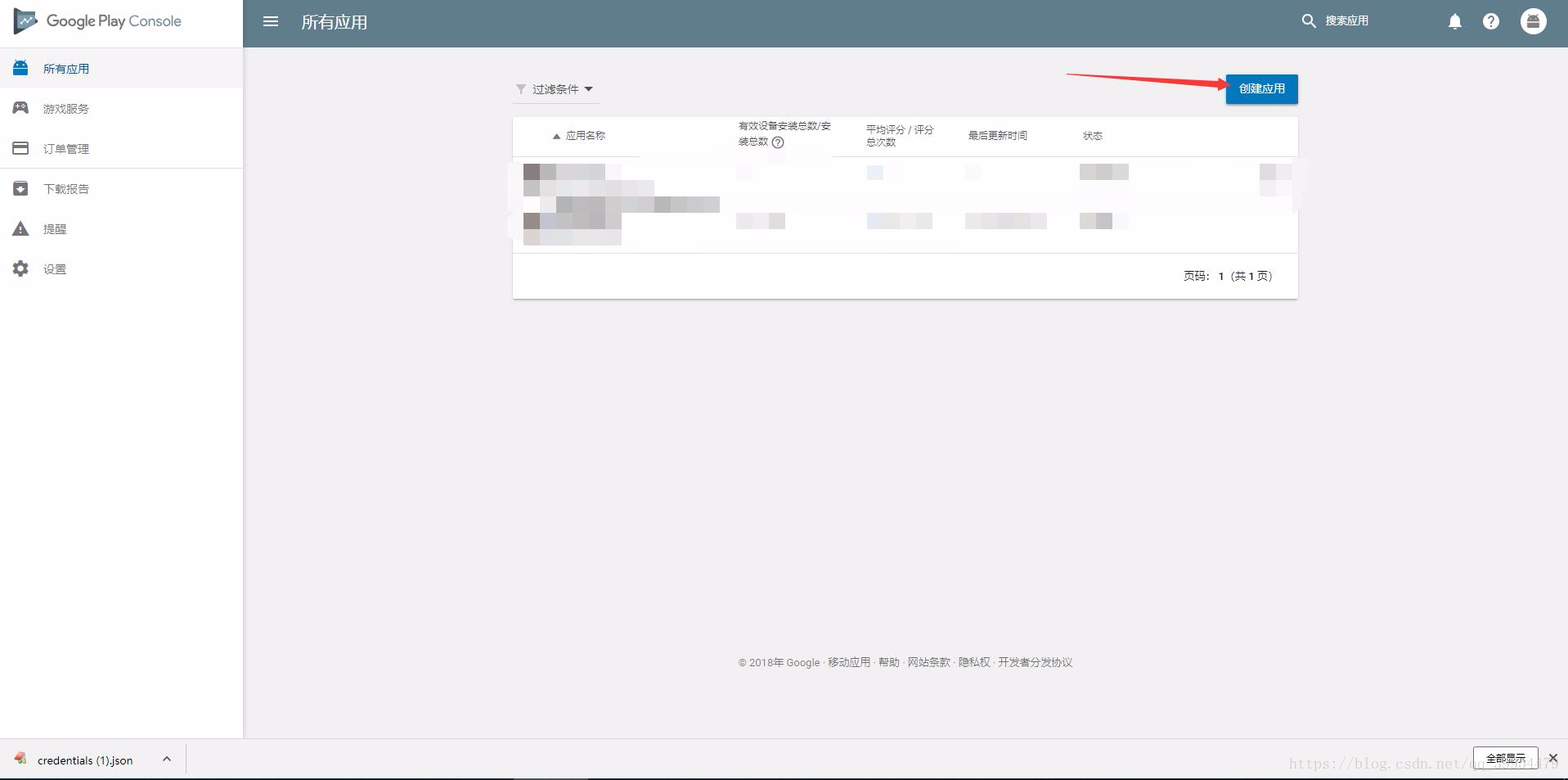
Task: Open the hamburger menu icon
Action: point(271,21)
